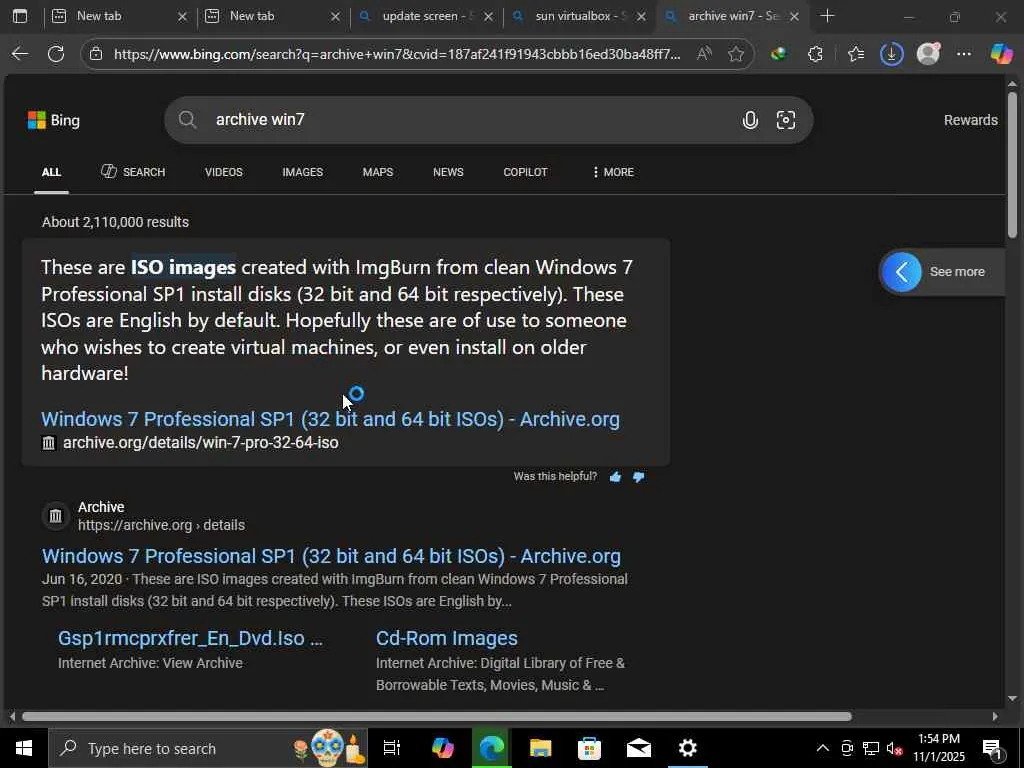
Task: Expand the MORE dropdown menu
Action: click(613, 172)
